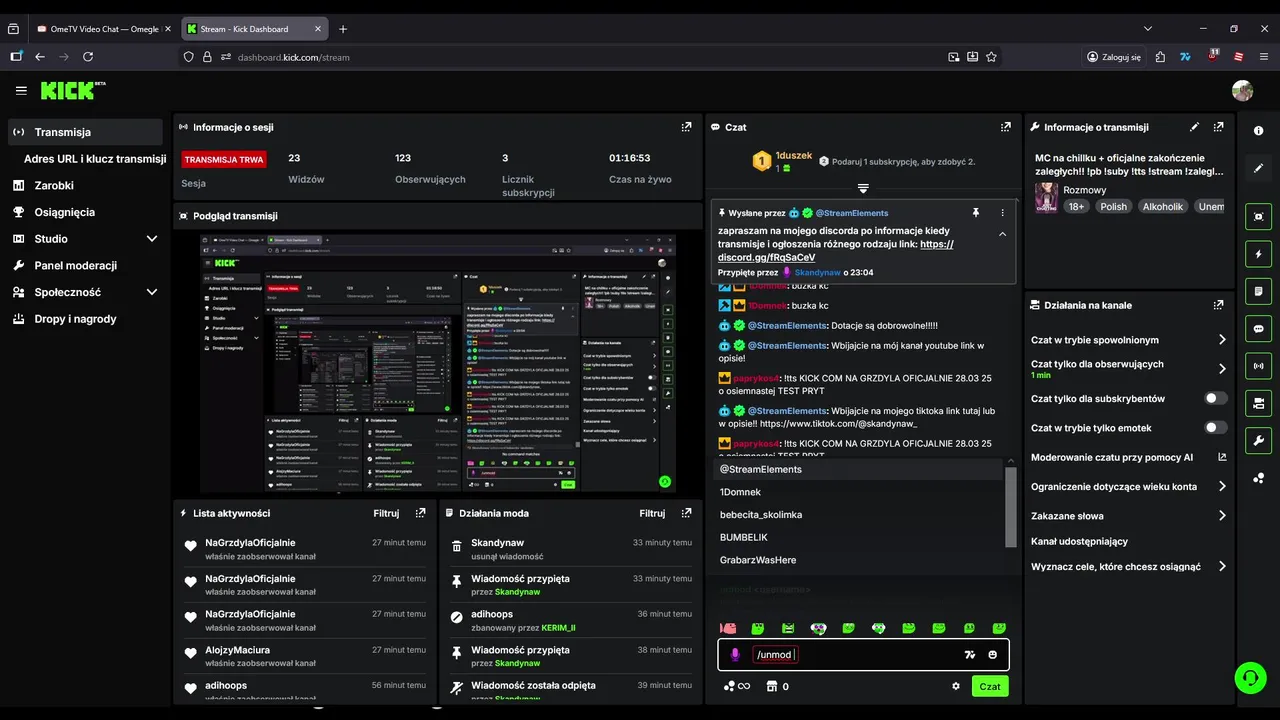
Task: Open the three-dot menu on the pinned message
Action: 1002,213
